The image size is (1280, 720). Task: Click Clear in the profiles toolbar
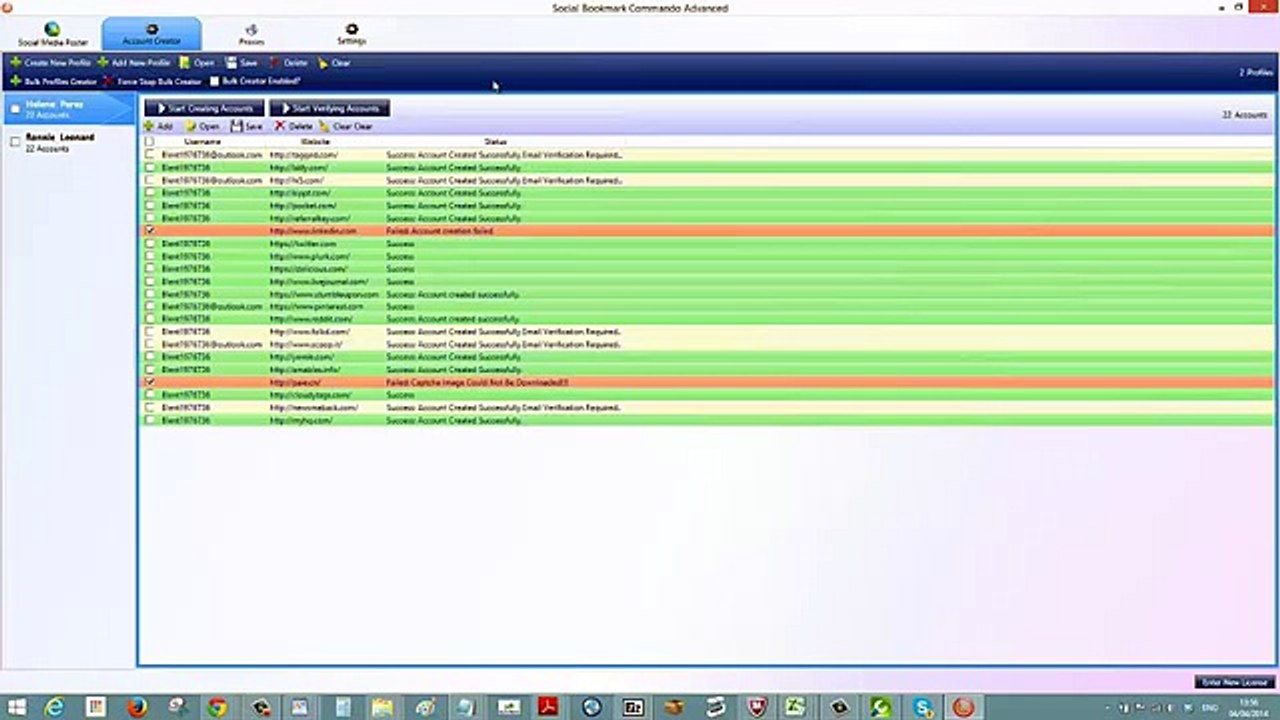334,62
